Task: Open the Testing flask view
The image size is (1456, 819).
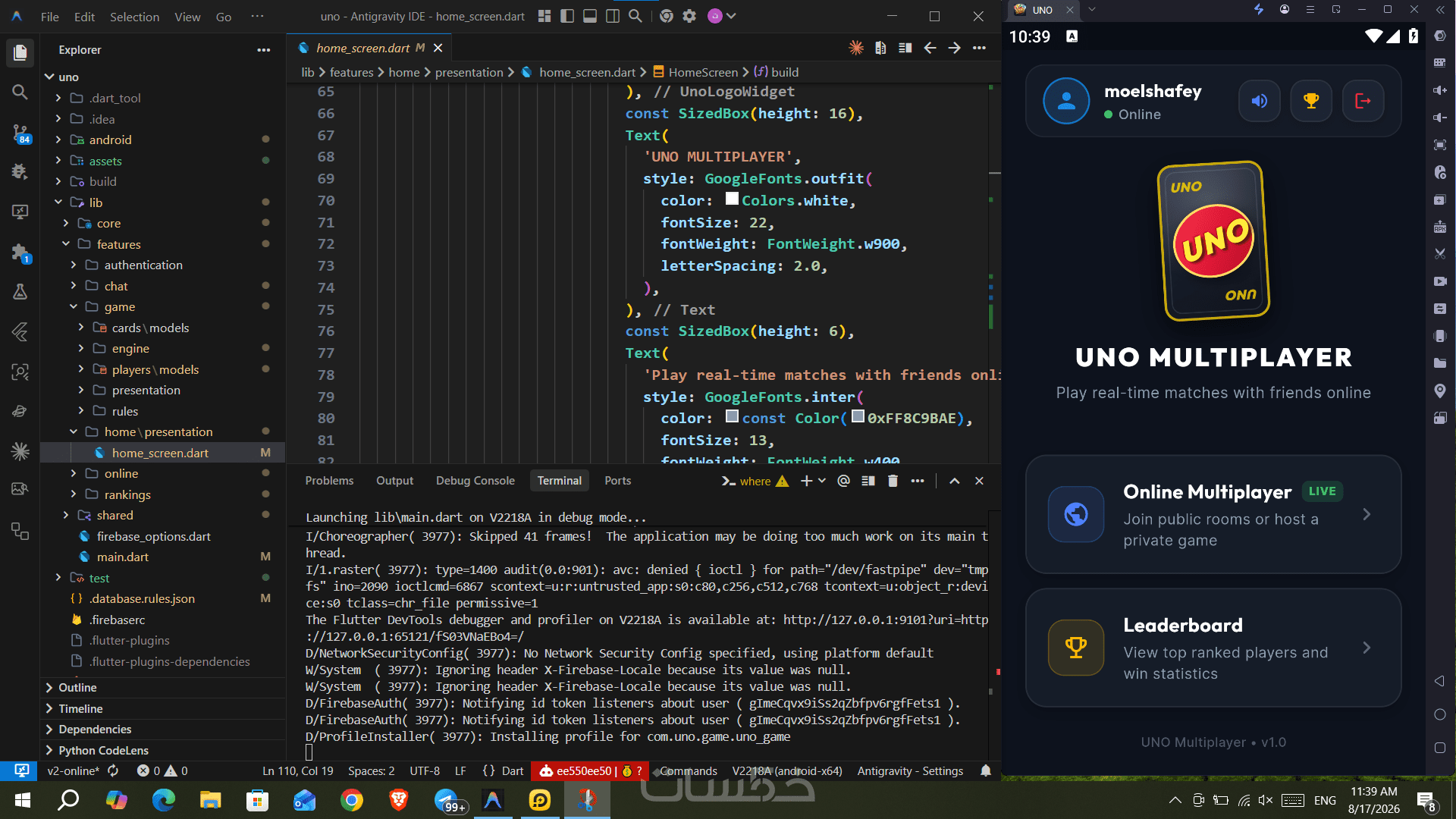Action: (x=20, y=292)
